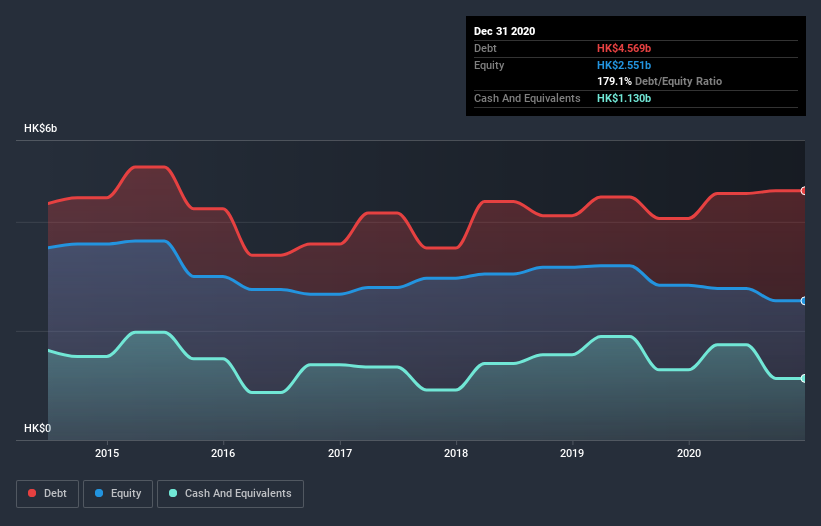
Task: Click the 2017 x-axis label
Action: [x=340, y=453]
